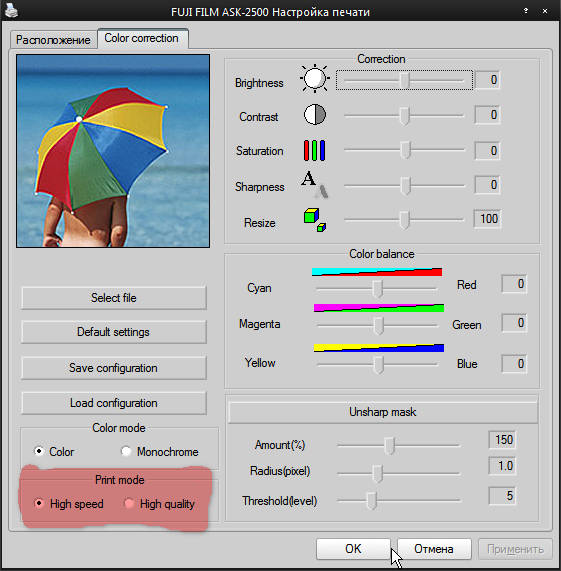Screen dimensions: 561x571
Task: Click the Default settings button
Action: click(x=114, y=332)
